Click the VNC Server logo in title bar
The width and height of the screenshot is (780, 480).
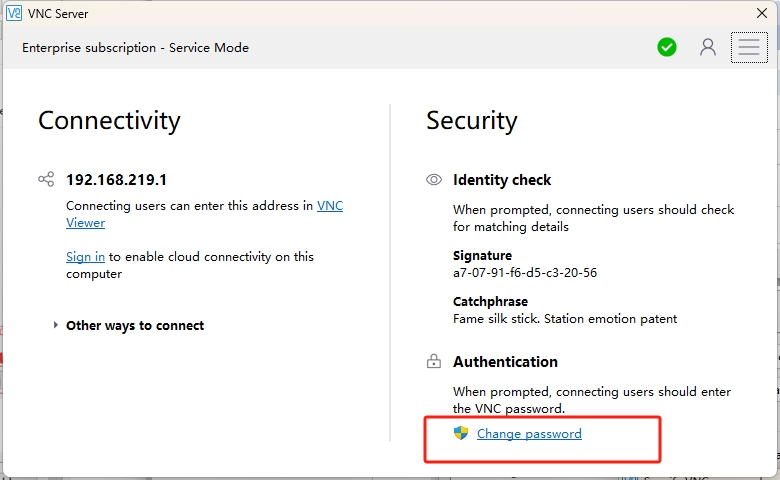click(14, 14)
